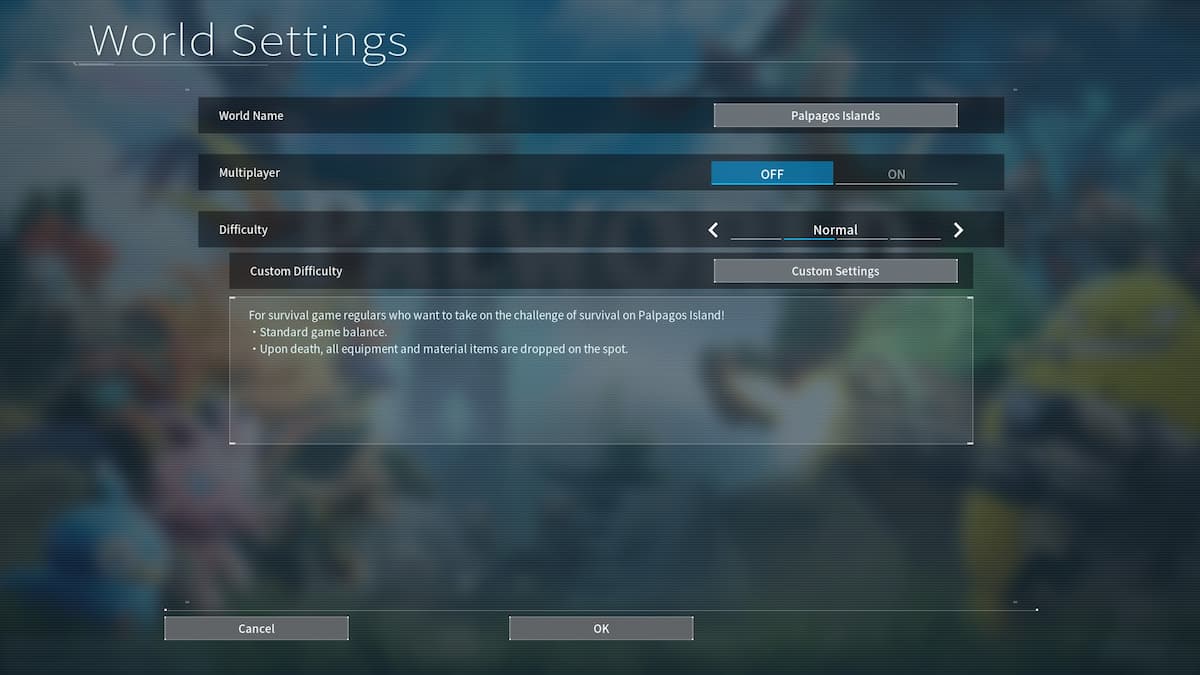Click the Normal difficulty selector
Image resolution: width=1200 pixels, height=675 pixels.
(x=835, y=229)
